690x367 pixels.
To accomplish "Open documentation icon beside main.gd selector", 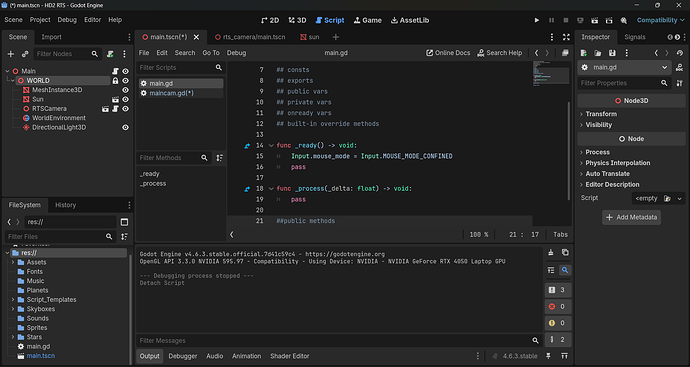I will point(679,67).
